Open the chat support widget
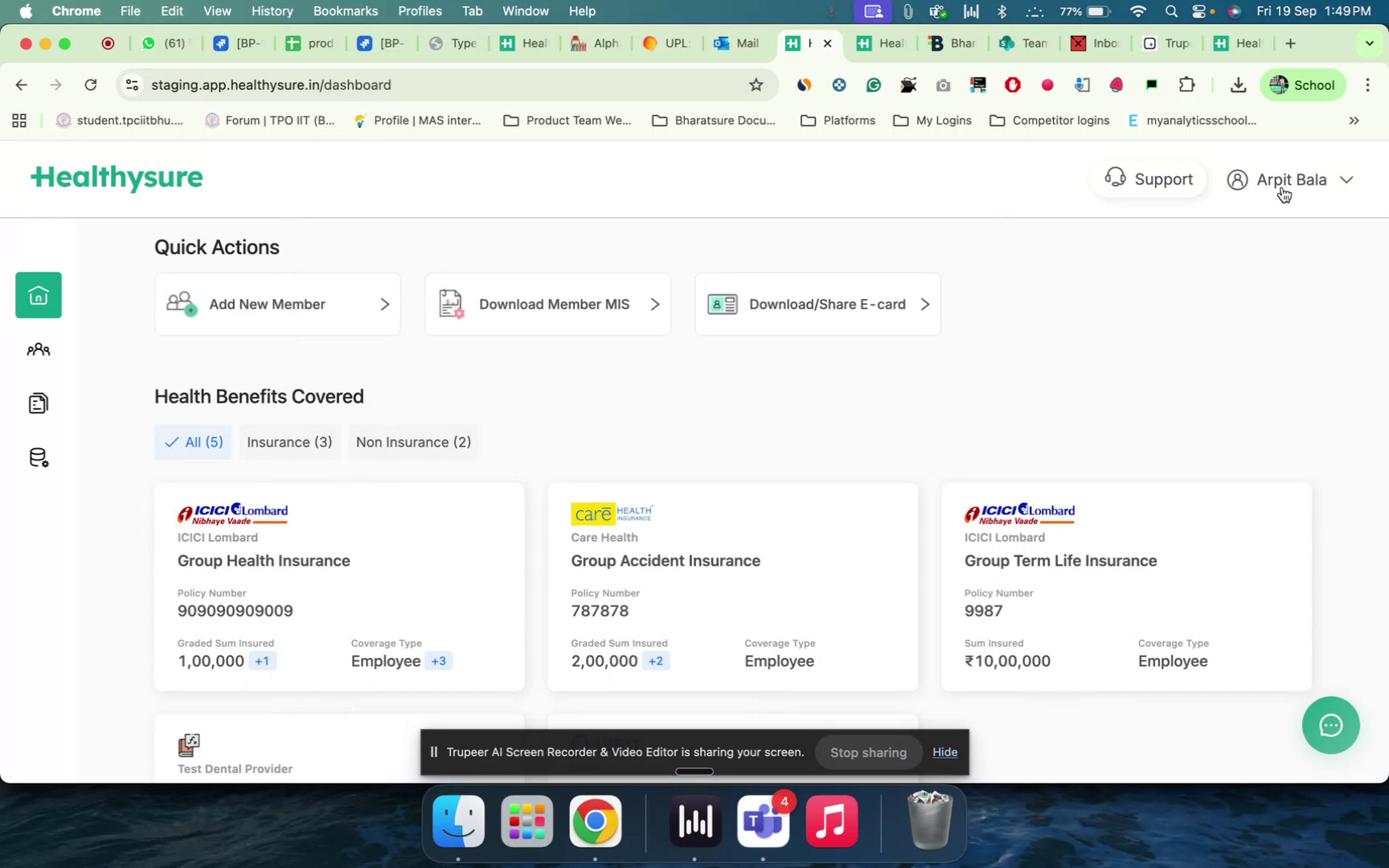The height and width of the screenshot is (868, 1389). pos(1330,725)
